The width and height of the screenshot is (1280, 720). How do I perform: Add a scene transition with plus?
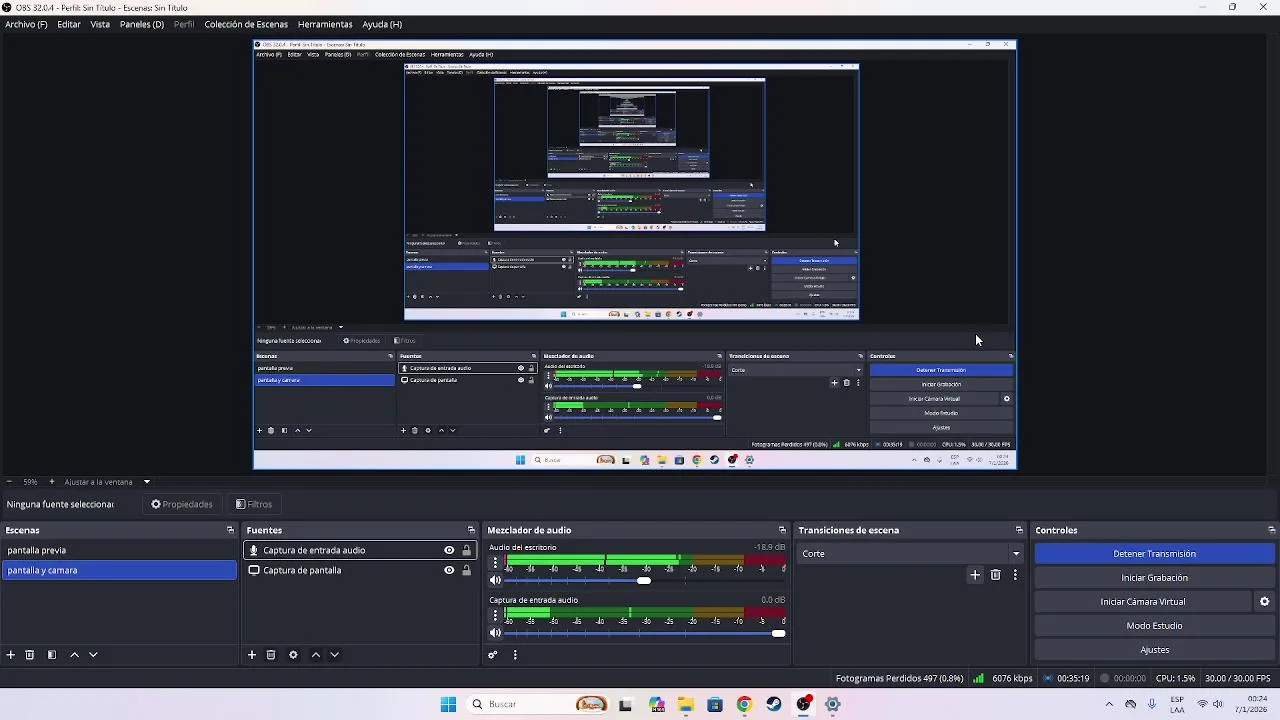(975, 575)
